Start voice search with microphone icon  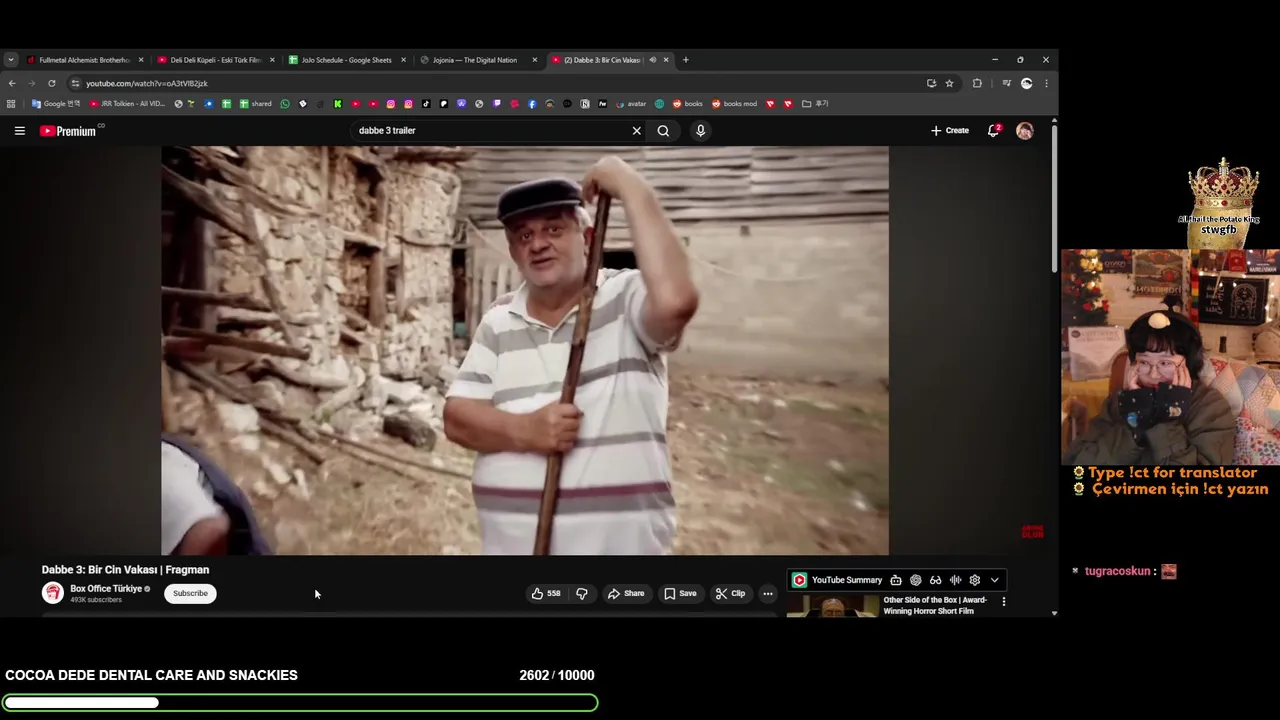click(700, 130)
